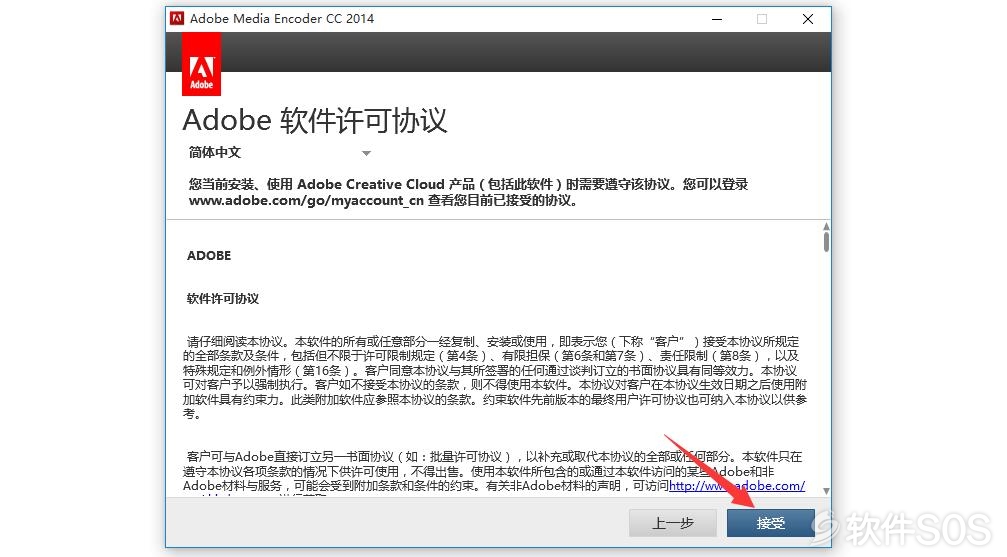This screenshot has width=1007, height=557.
Task: Click the Adobe Media Encoder CC 2014 title text
Action: [282, 19]
